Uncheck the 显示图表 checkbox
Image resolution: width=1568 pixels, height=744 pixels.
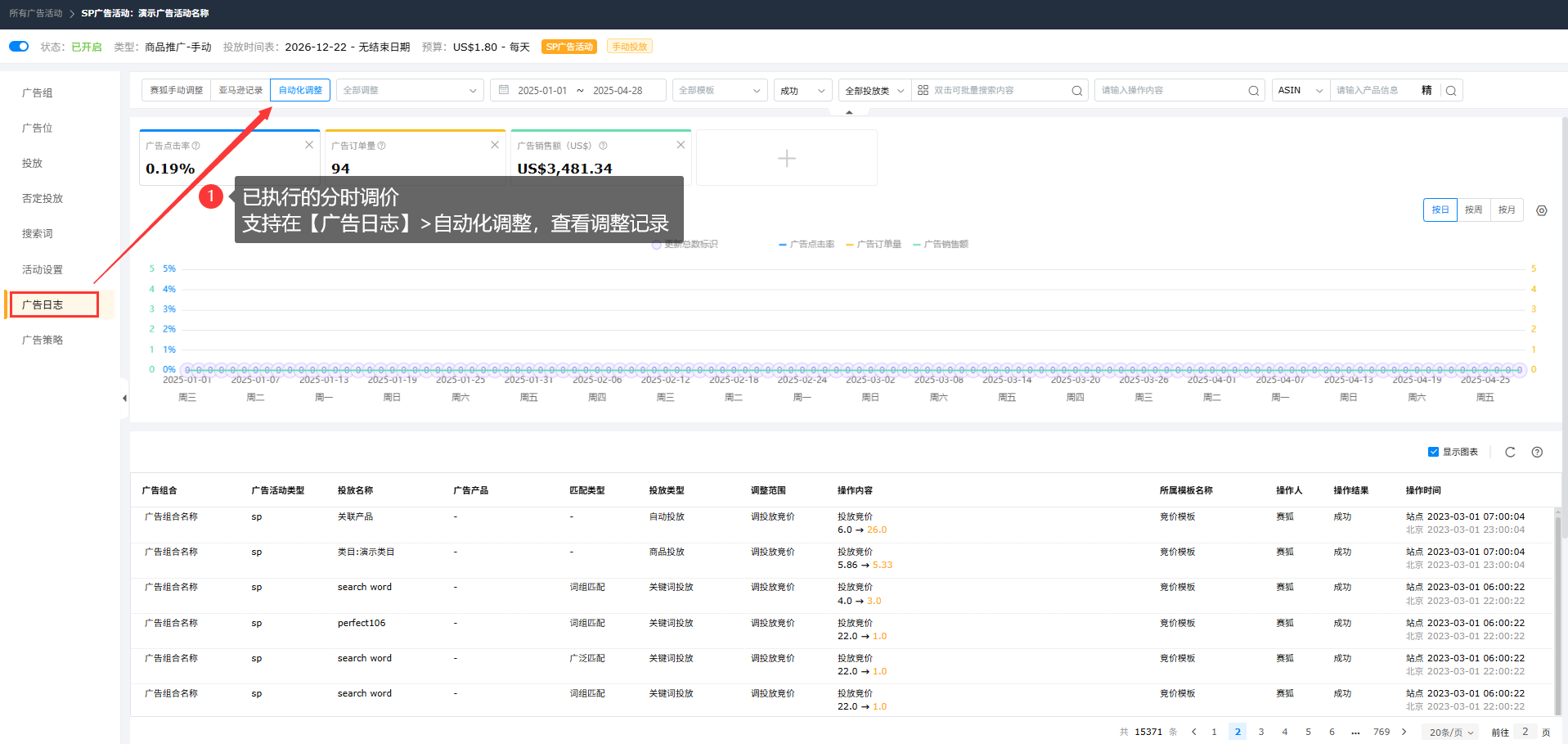point(1433,452)
